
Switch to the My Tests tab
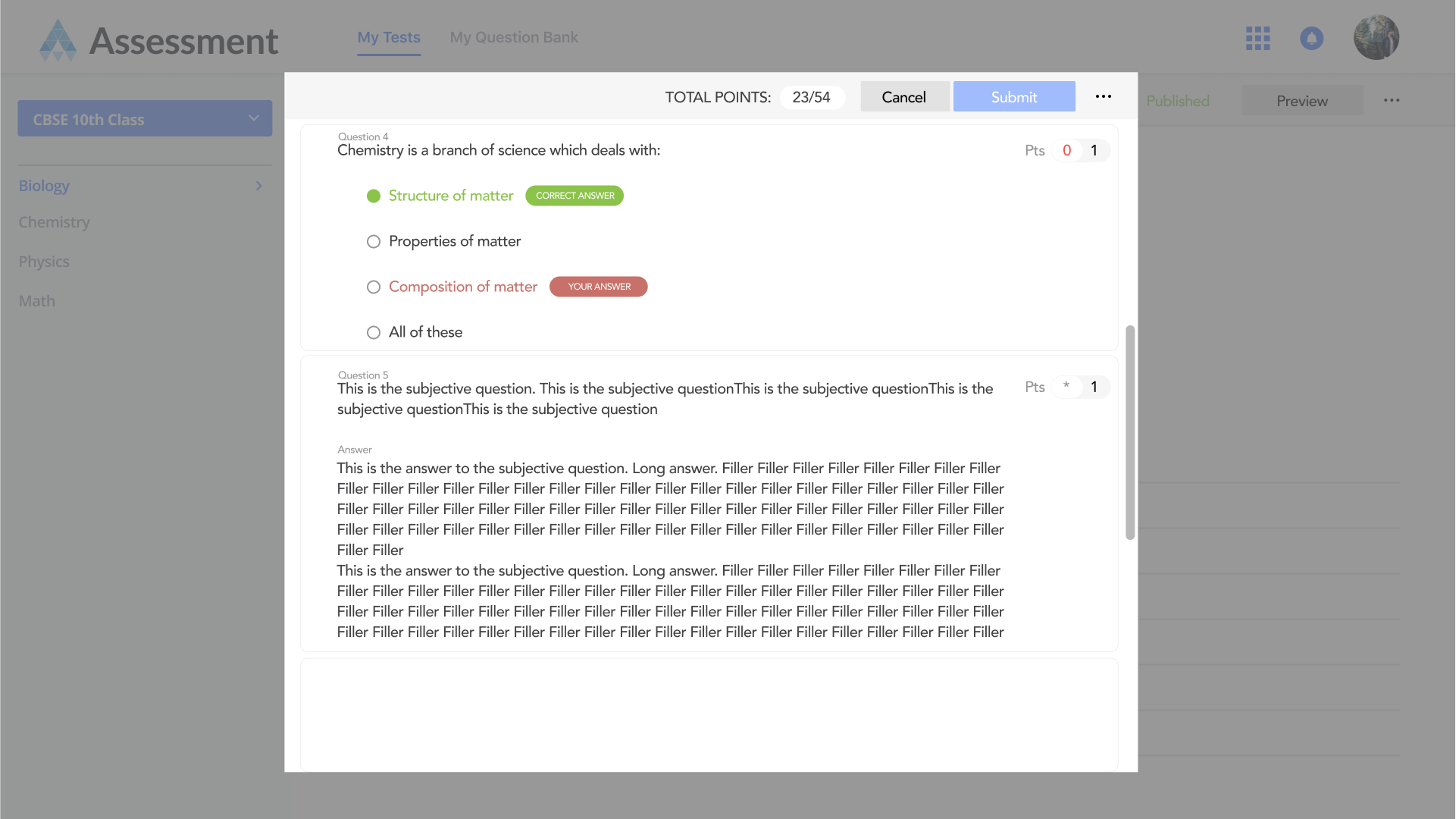[388, 37]
